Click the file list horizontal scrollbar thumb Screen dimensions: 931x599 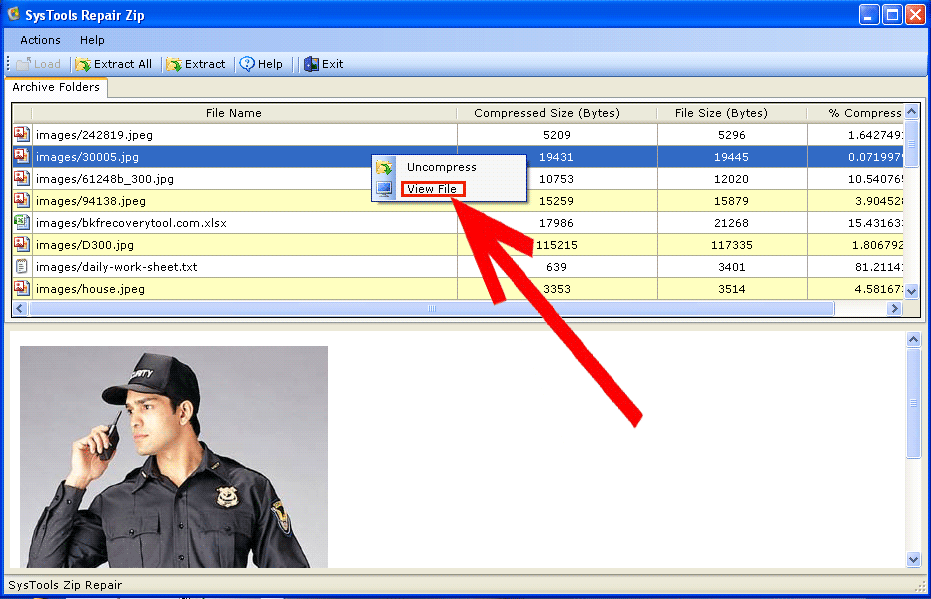(x=431, y=310)
